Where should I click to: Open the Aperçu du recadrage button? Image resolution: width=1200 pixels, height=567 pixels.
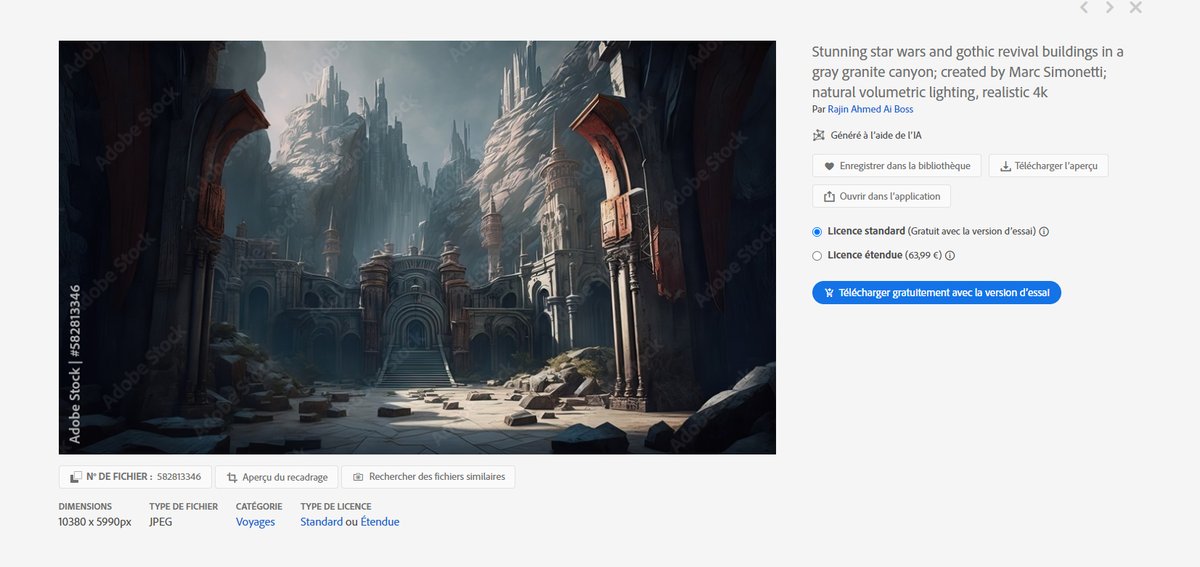pos(276,477)
